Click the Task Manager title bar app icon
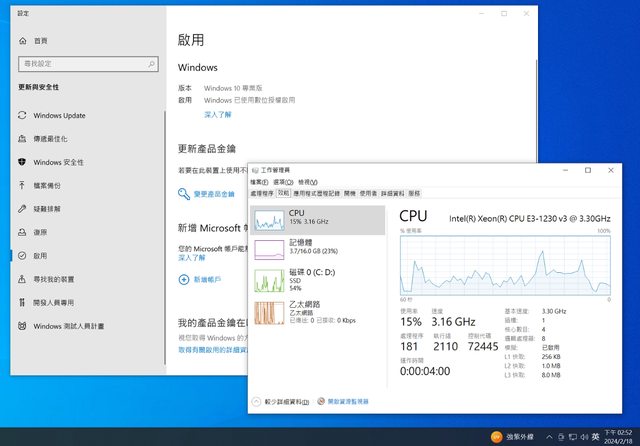The height and width of the screenshot is (446, 640). click(255, 170)
